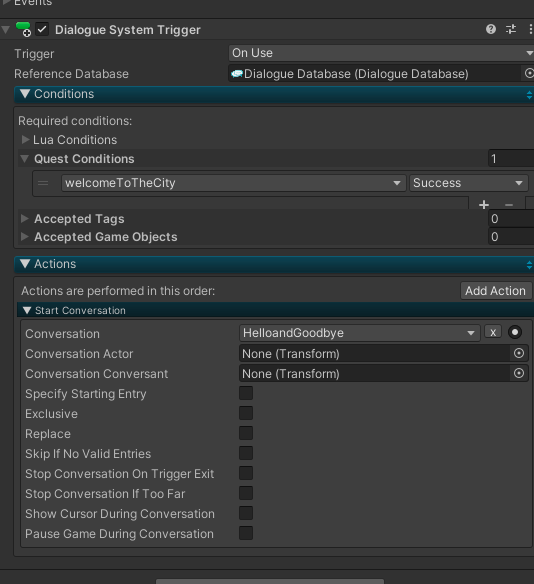The width and height of the screenshot is (534, 584).
Task: Collapse the Start Conversation action
Action: [x=27, y=310]
